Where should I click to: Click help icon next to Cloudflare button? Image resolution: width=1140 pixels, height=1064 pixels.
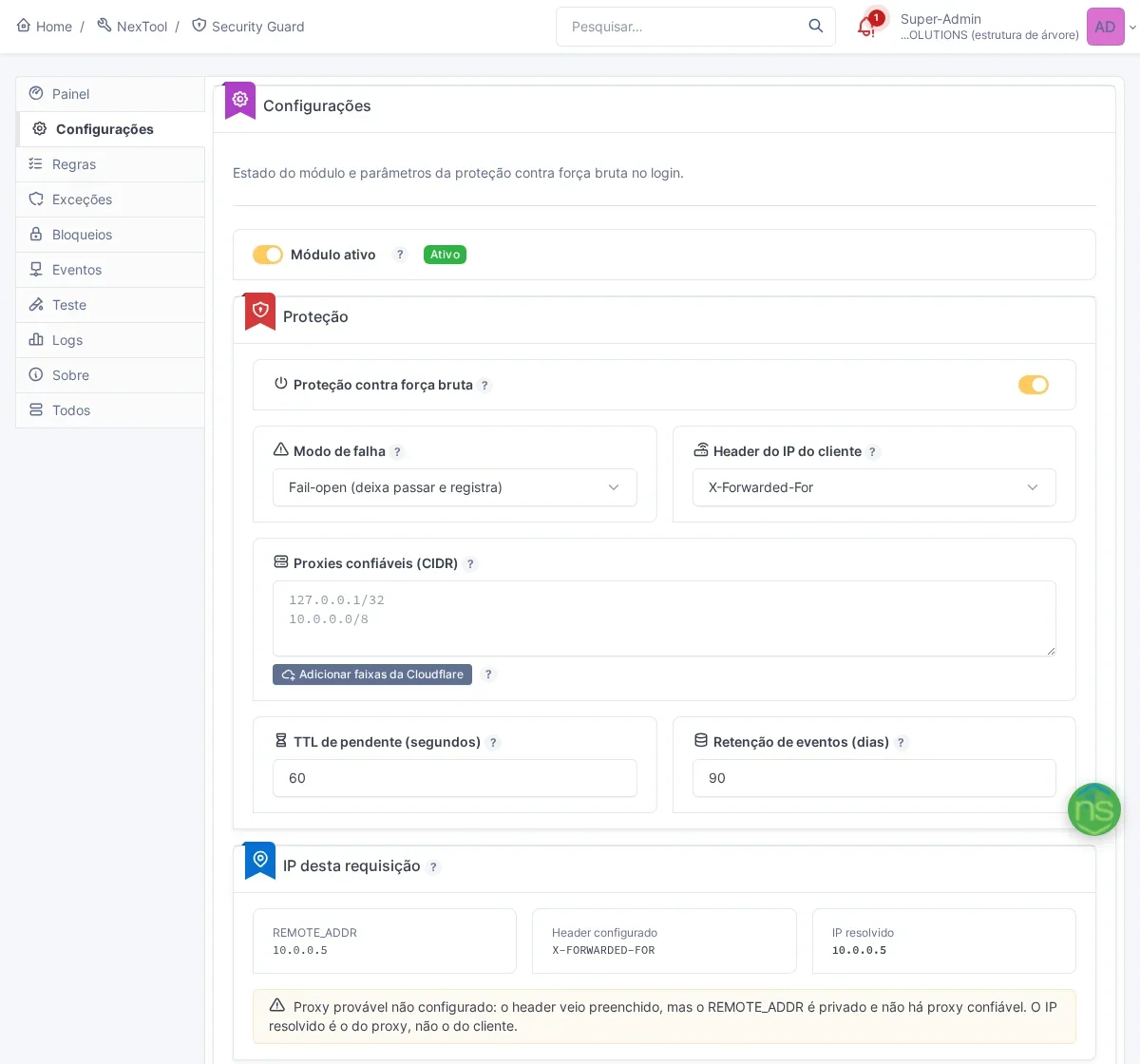point(488,674)
